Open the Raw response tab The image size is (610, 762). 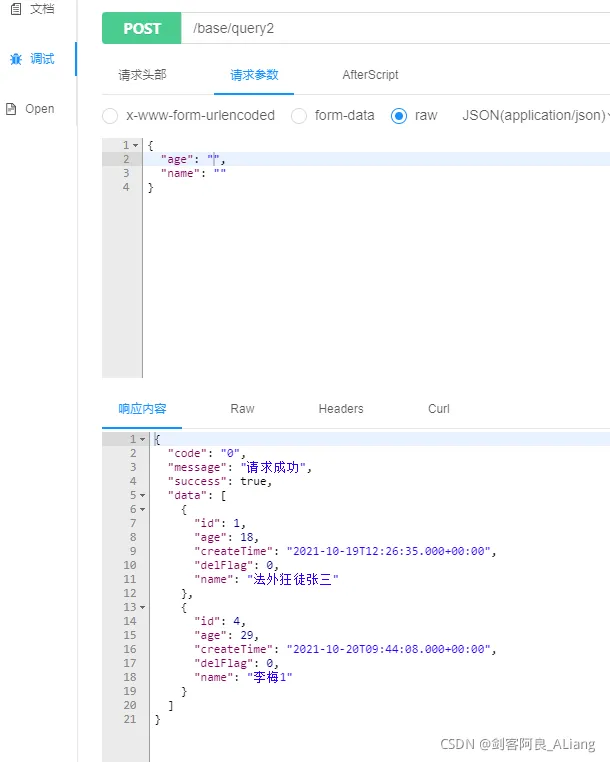242,409
